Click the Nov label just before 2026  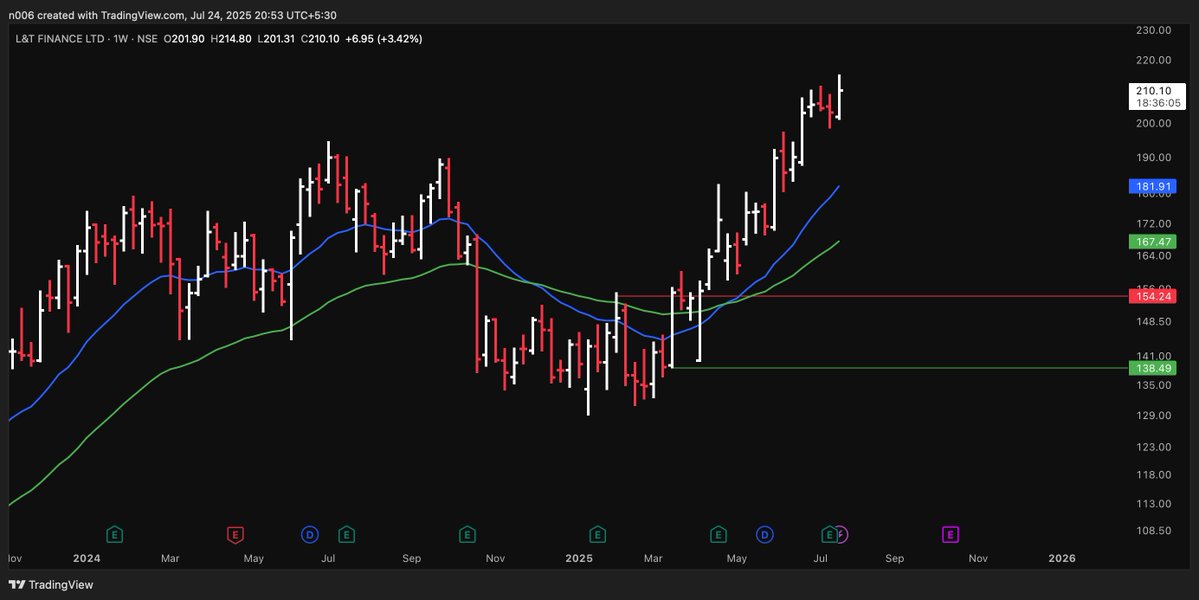977,559
